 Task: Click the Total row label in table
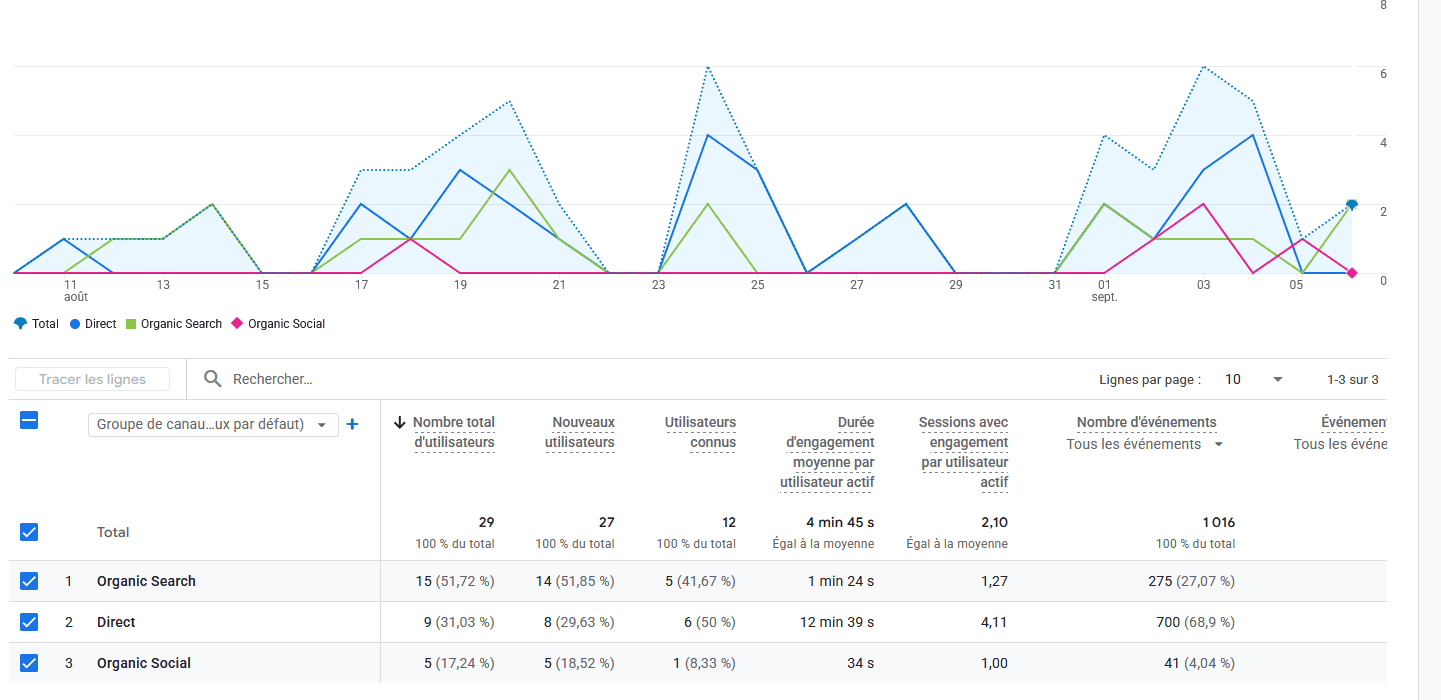[113, 532]
